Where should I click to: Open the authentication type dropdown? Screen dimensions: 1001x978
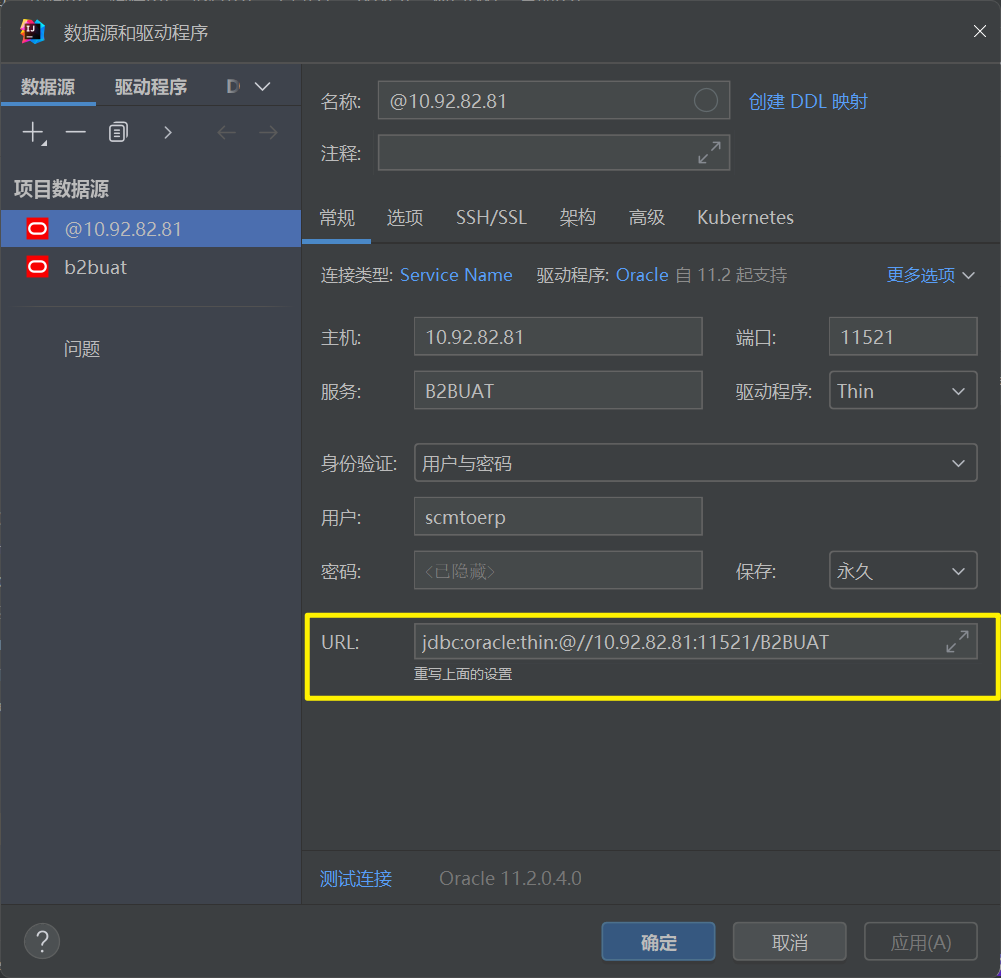click(x=695, y=463)
